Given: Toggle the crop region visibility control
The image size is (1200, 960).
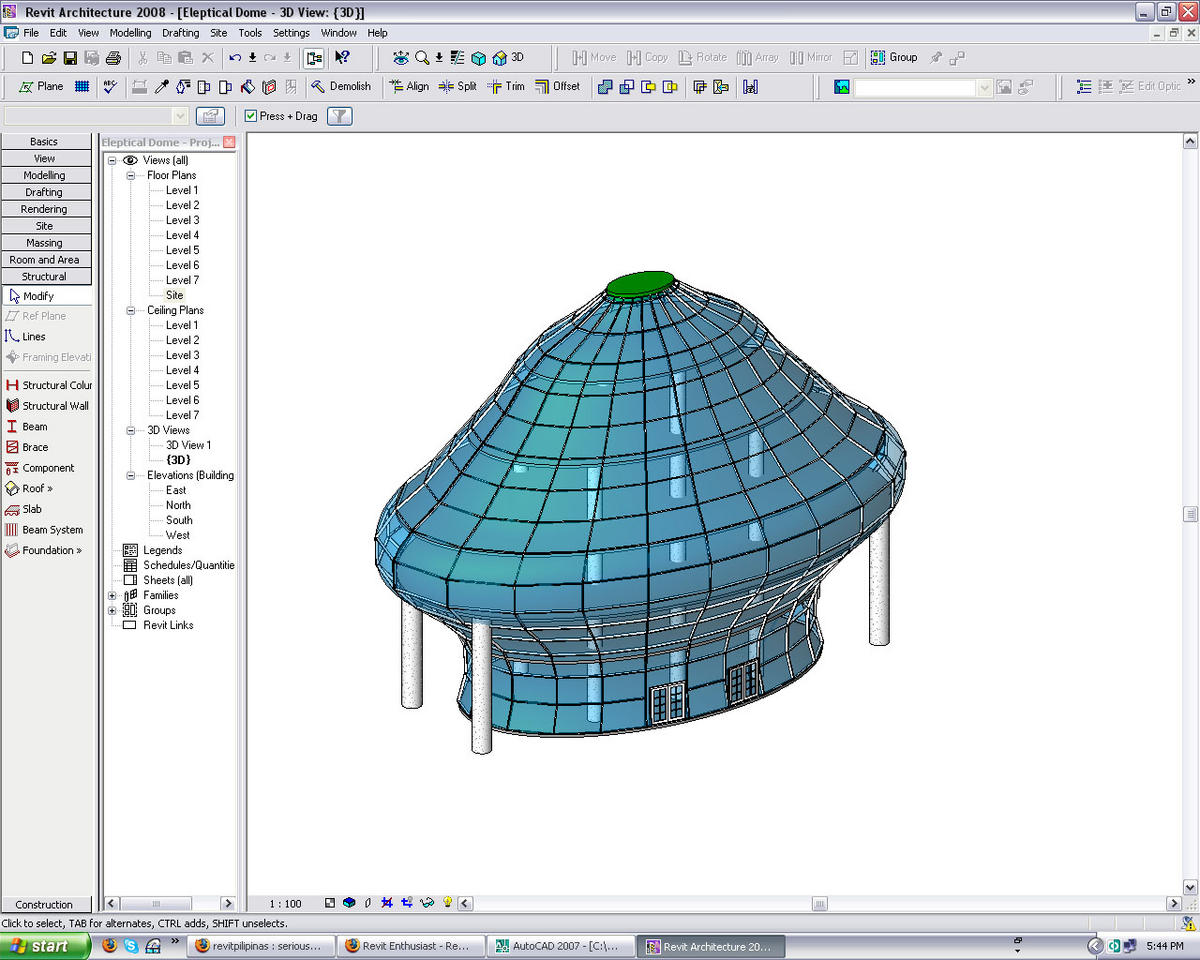Looking at the screenshot, I should point(407,902).
